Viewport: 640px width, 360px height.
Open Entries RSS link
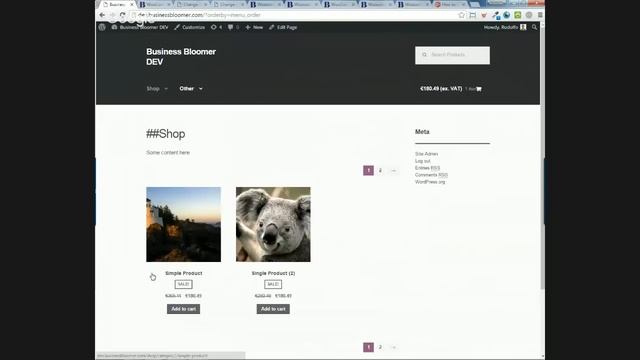427,168
